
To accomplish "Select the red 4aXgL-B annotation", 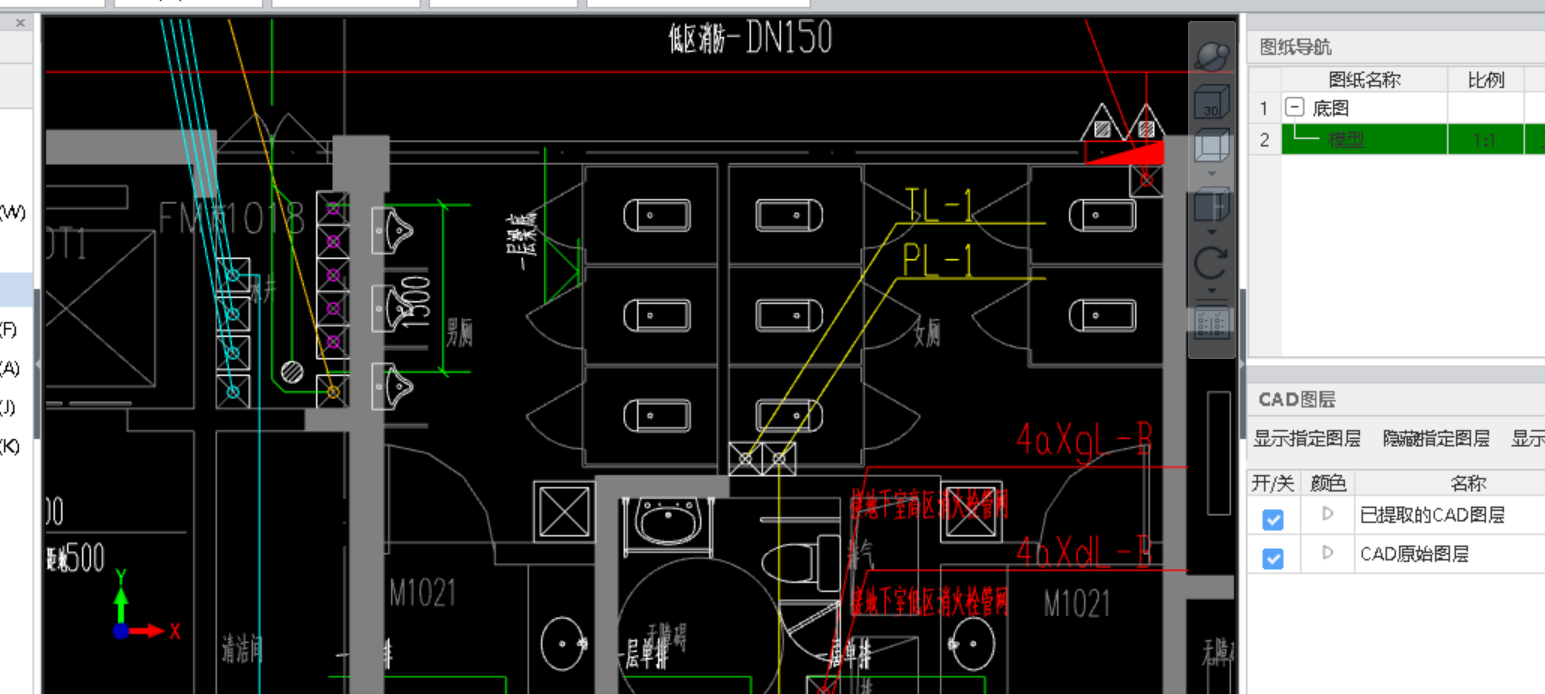I will pos(1084,438).
